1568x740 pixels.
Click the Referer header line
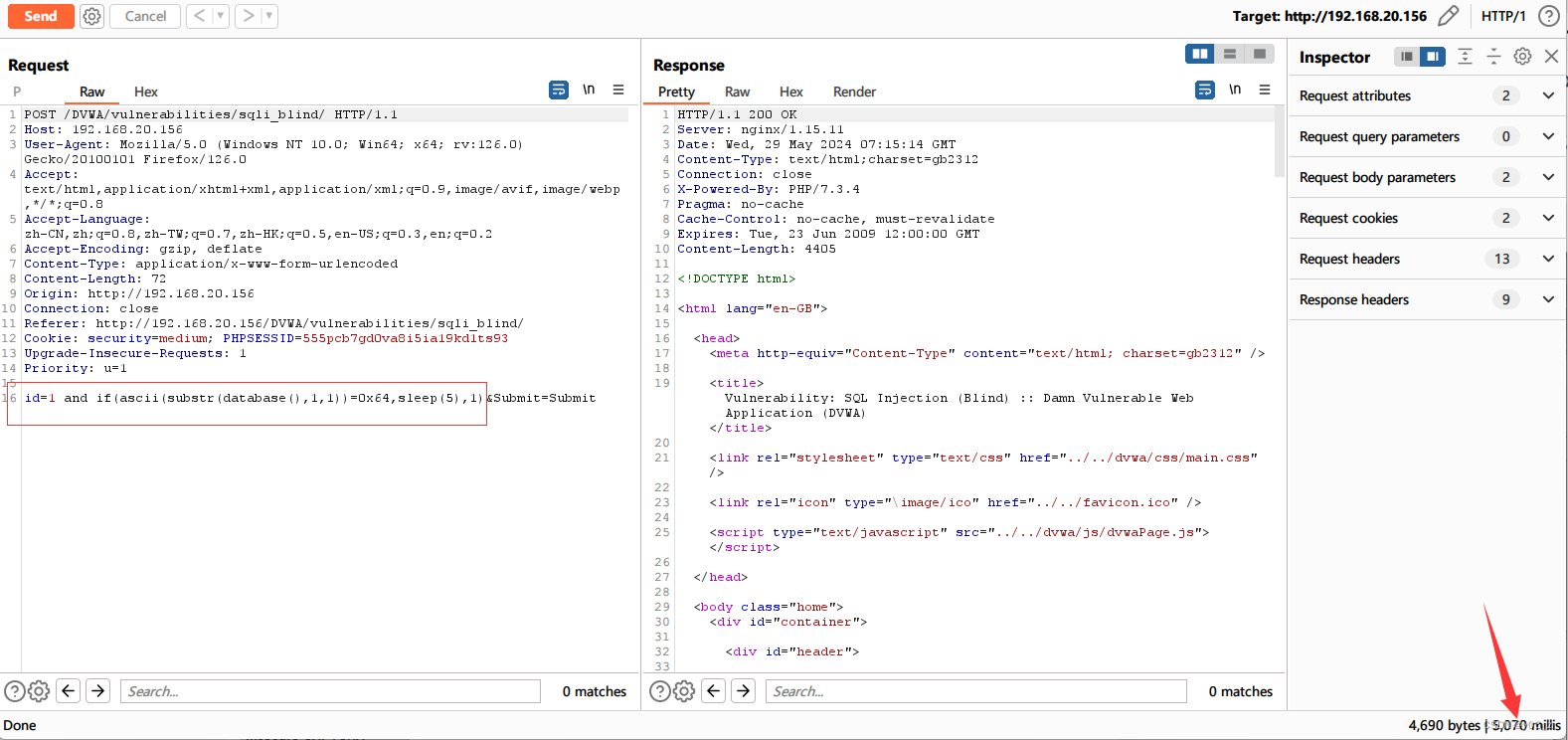click(273, 323)
